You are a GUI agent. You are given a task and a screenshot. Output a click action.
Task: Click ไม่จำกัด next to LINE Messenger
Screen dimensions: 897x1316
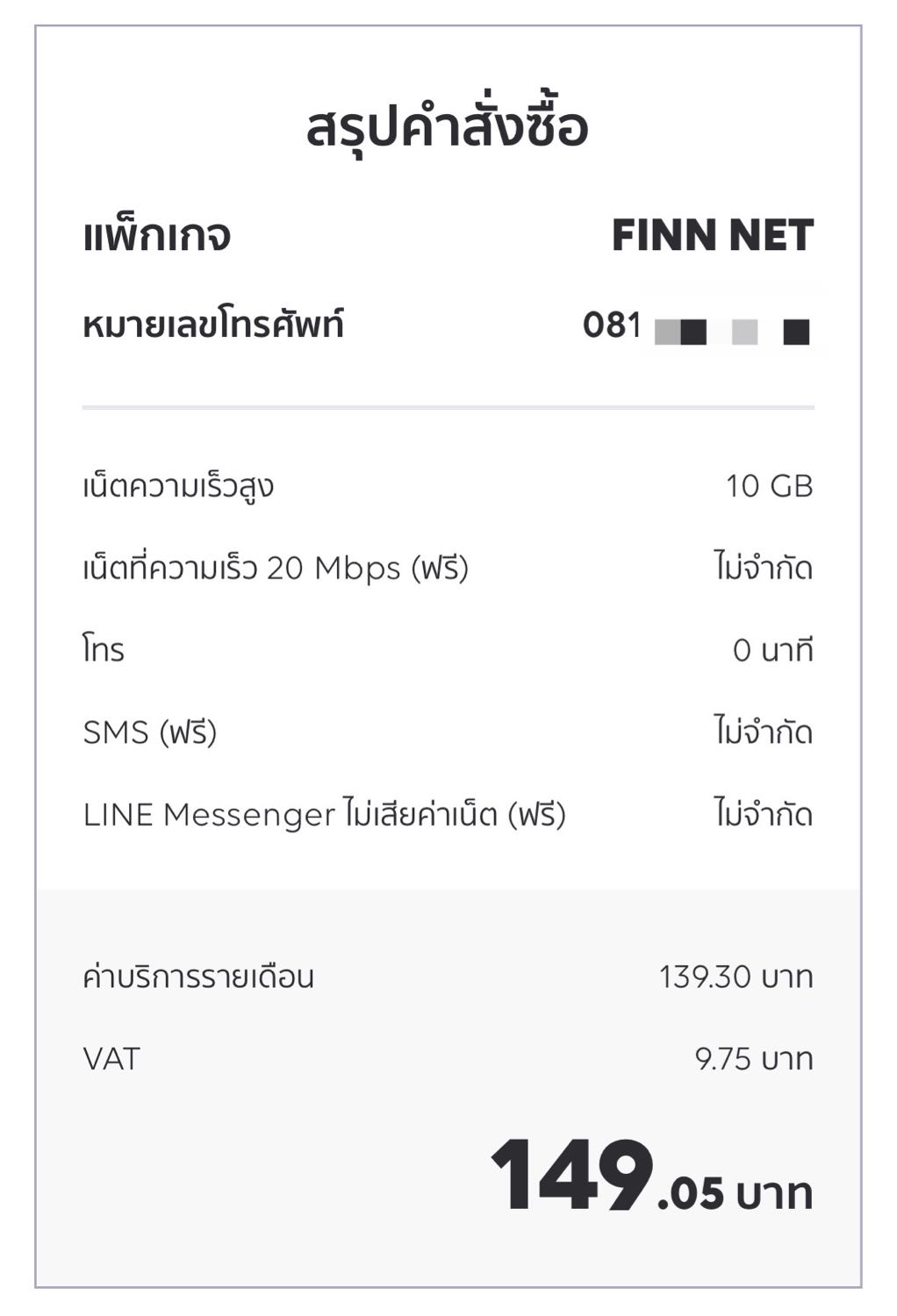click(764, 813)
